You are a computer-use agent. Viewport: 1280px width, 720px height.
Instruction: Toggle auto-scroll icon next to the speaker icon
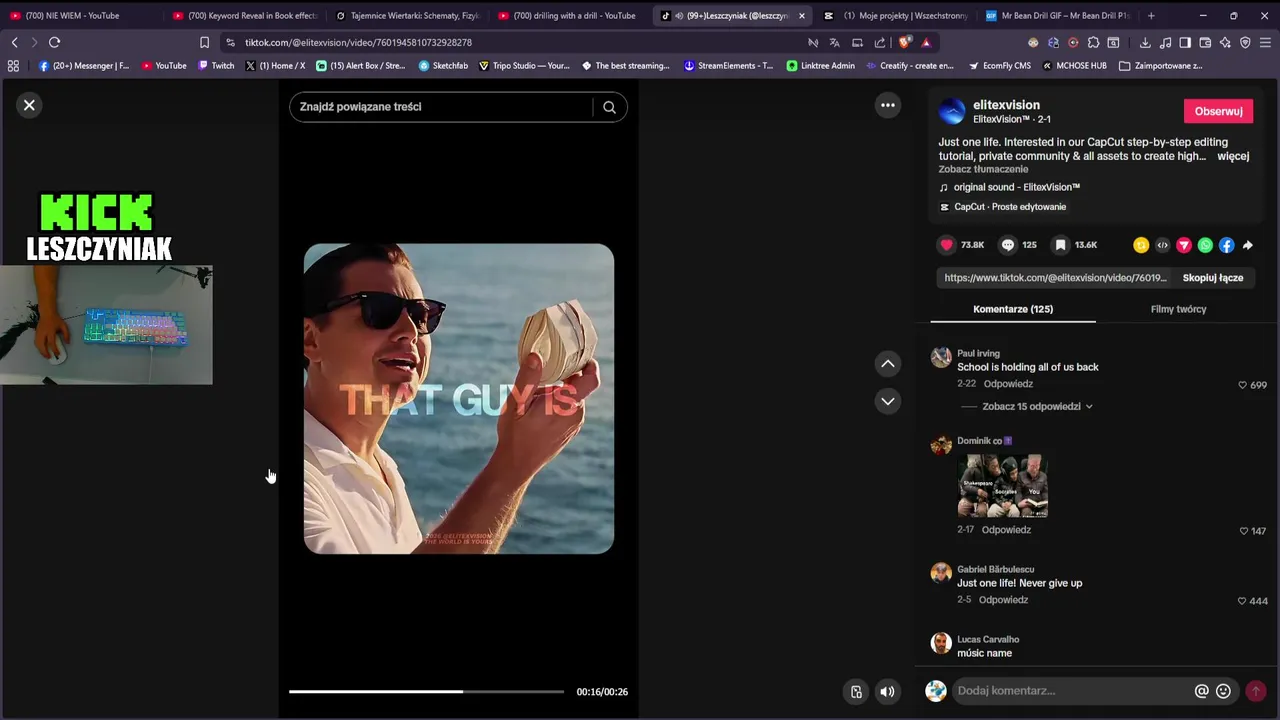[856, 691]
